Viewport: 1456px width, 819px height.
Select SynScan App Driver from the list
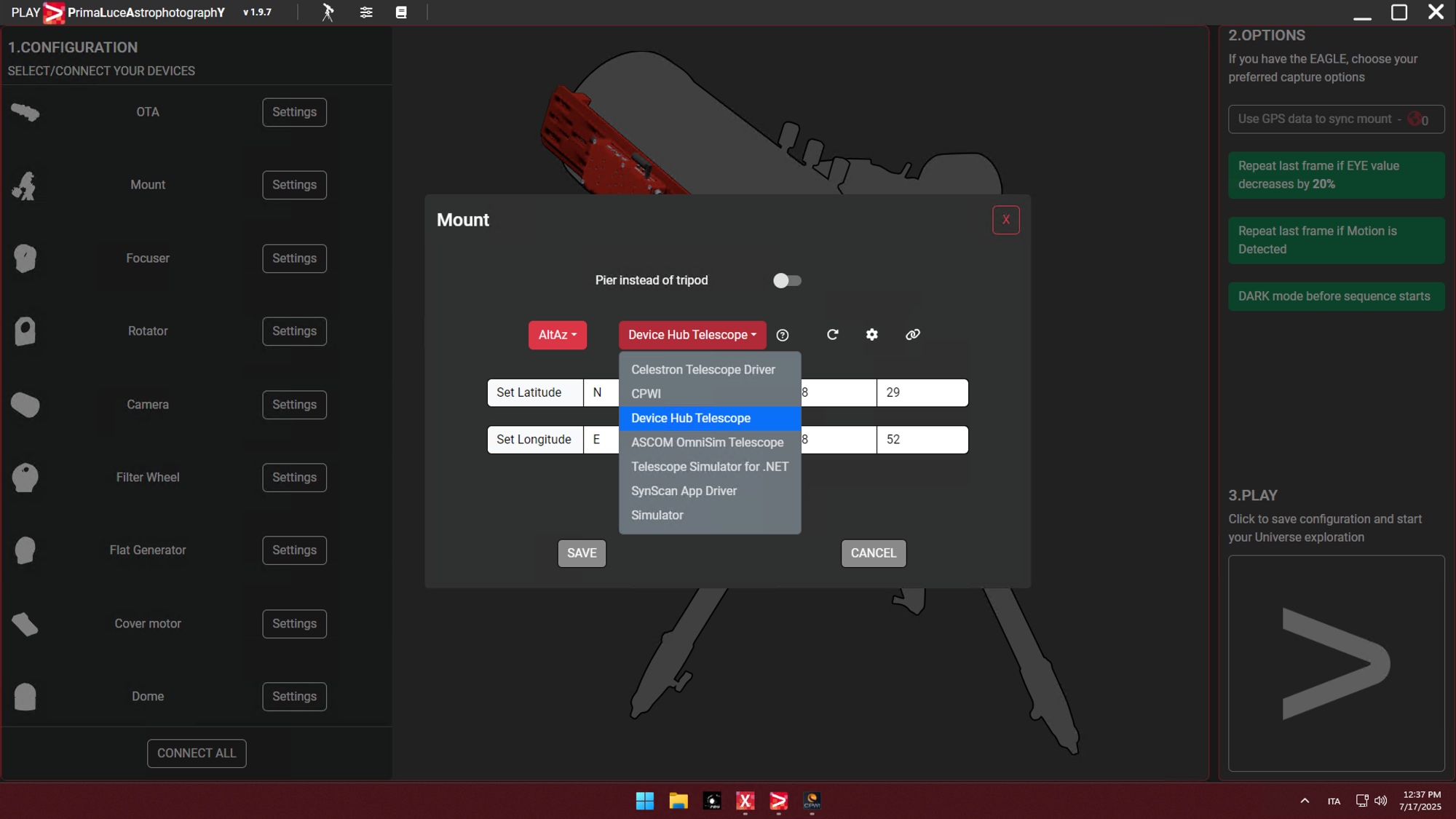[x=710, y=491]
